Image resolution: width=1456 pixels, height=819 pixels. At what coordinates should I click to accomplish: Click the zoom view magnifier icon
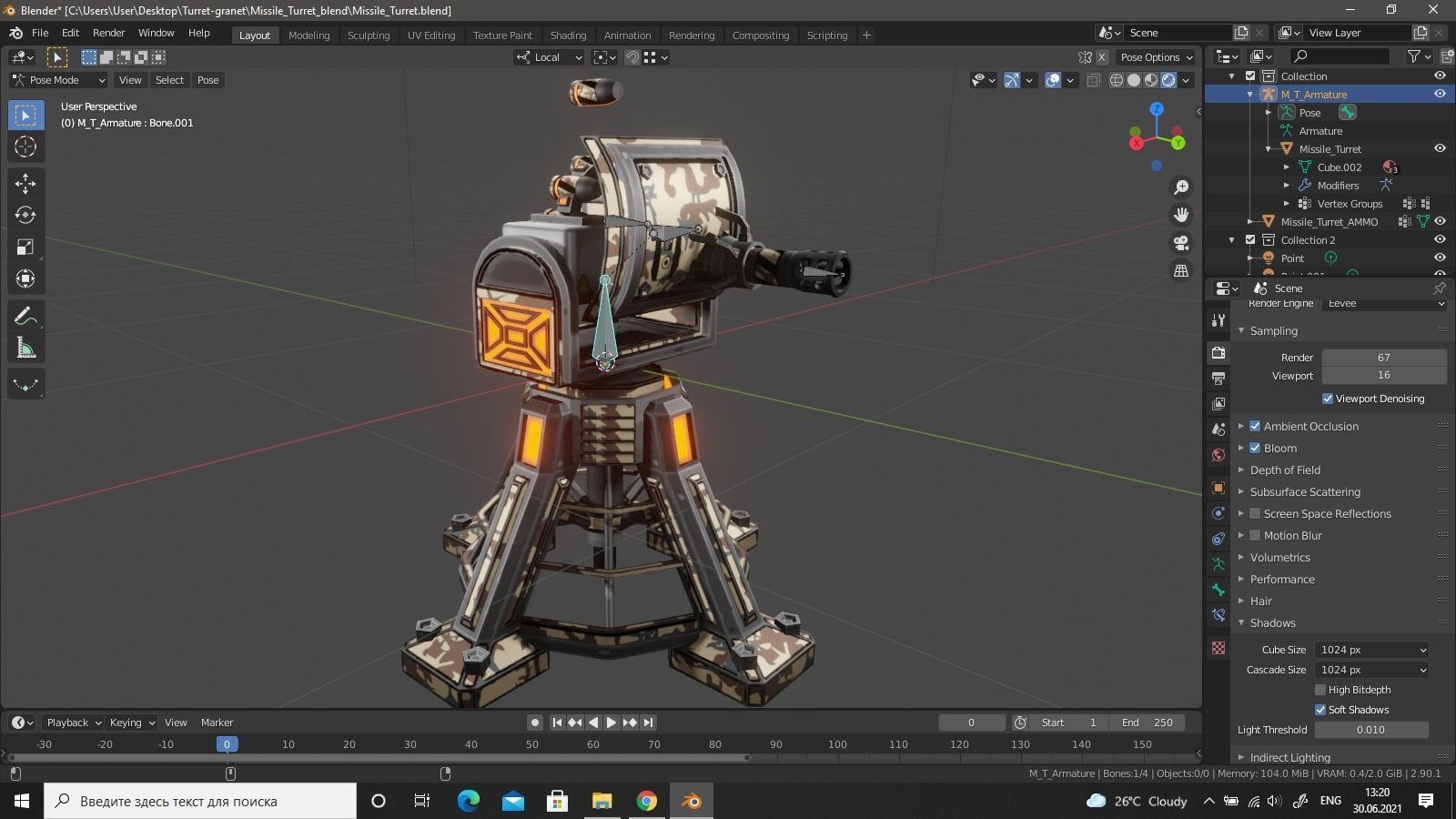click(x=1181, y=187)
